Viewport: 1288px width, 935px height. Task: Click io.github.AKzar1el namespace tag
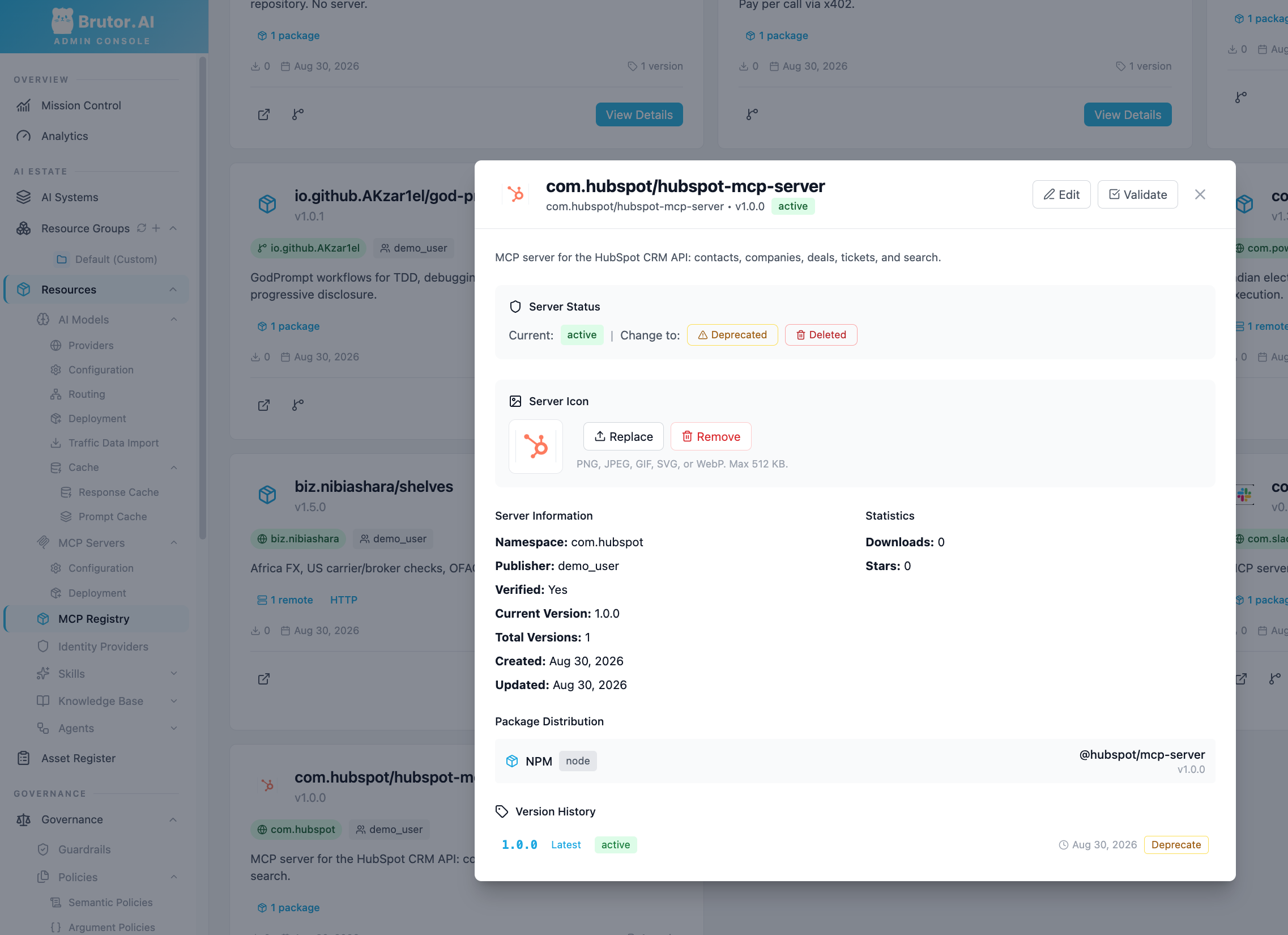point(308,248)
